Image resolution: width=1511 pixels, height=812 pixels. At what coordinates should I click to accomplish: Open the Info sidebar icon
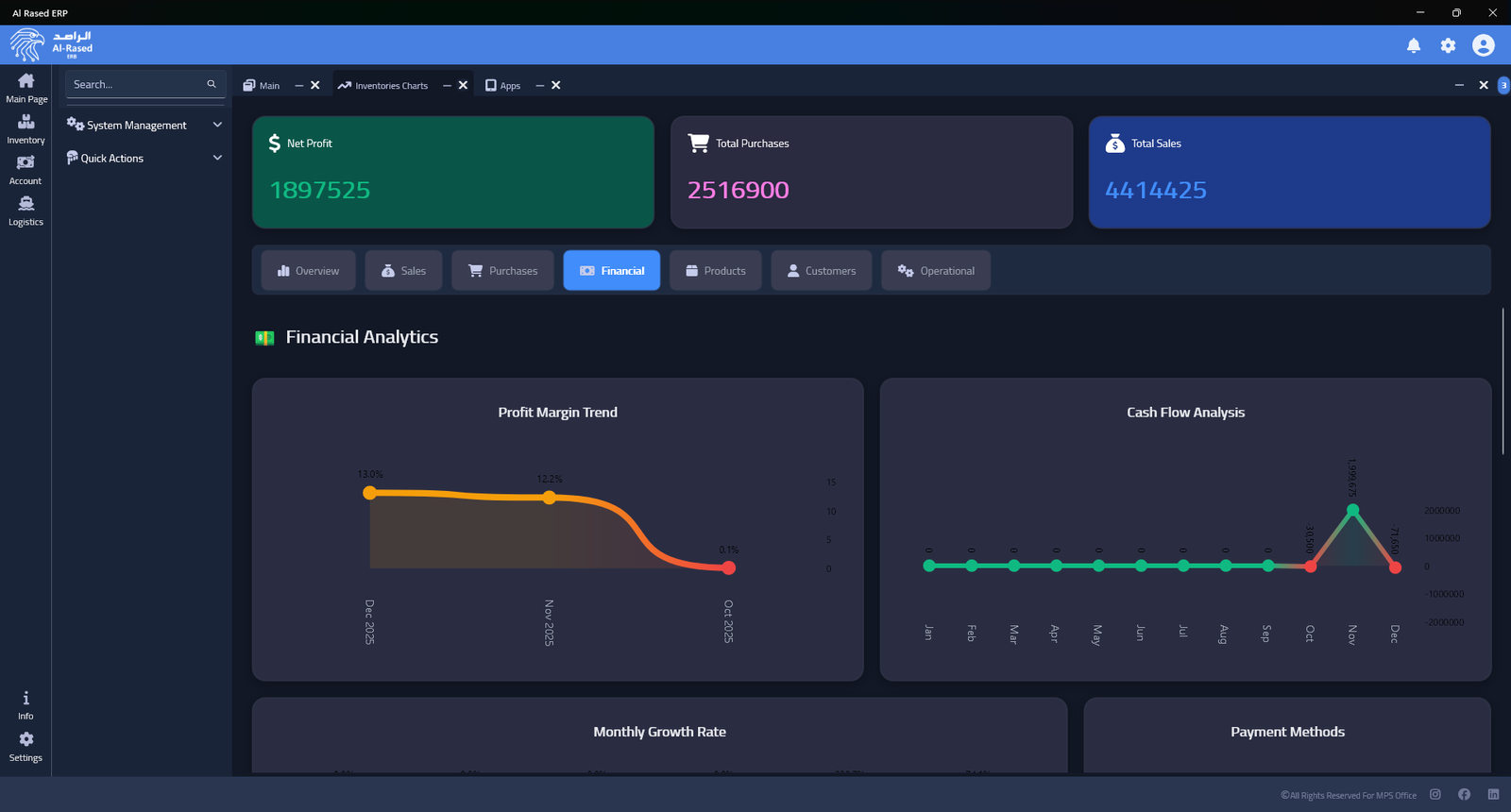(x=25, y=704)
